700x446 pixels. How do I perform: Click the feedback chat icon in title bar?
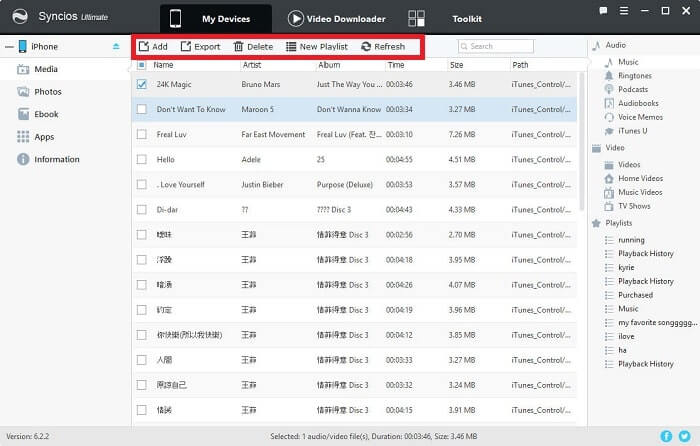pos(603,11)
